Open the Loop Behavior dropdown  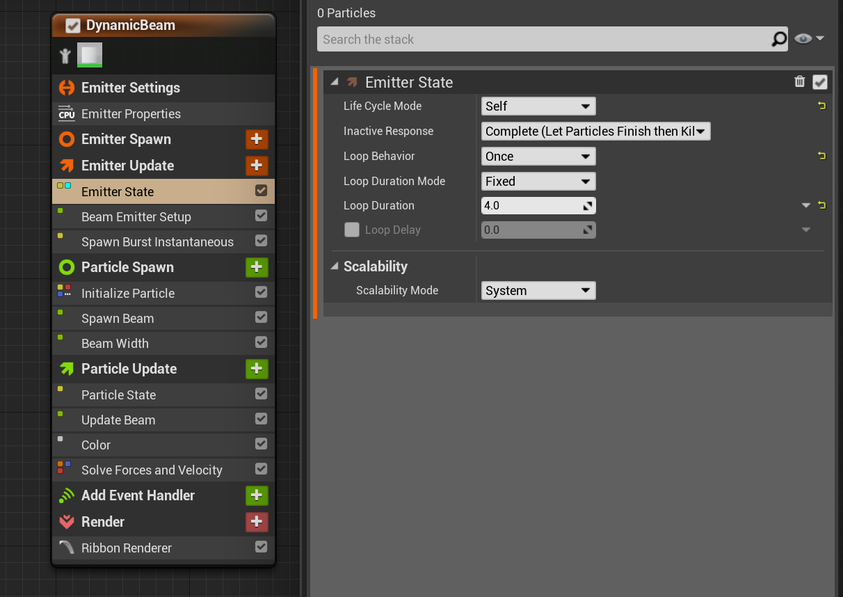pyautogui.click(x=538, y=156)
